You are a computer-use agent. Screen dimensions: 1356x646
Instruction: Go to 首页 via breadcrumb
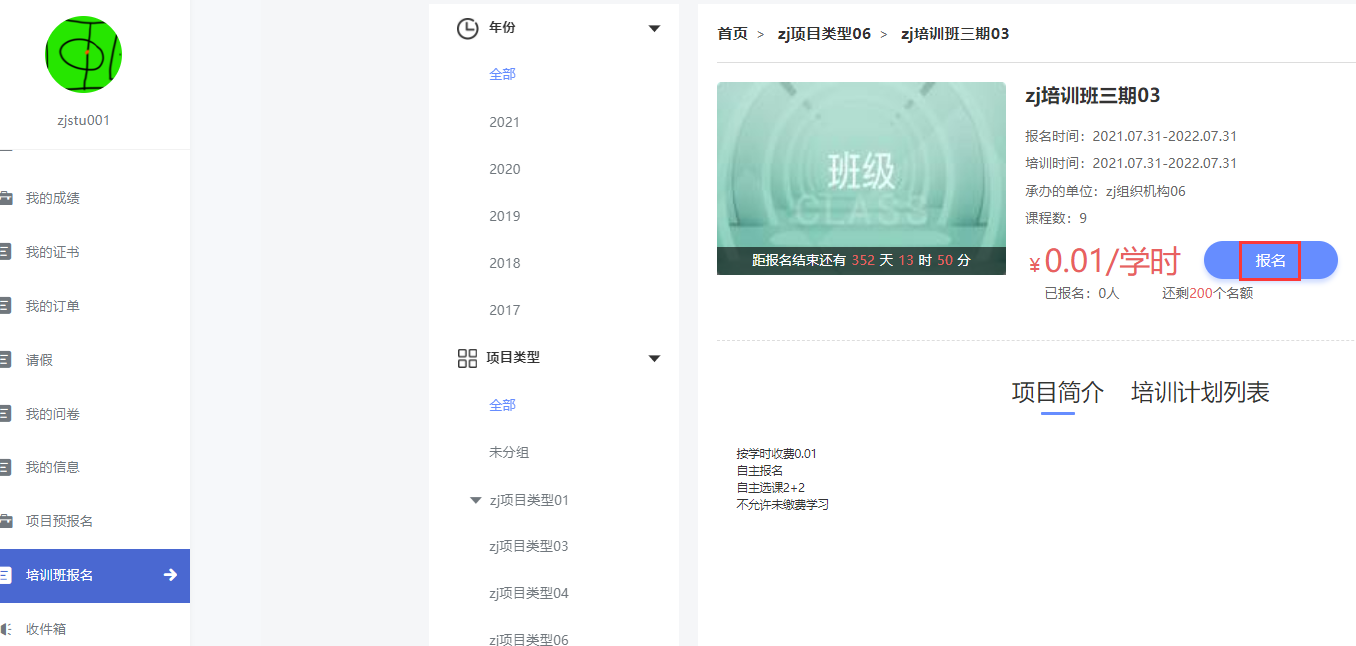(x=732, y=34)
